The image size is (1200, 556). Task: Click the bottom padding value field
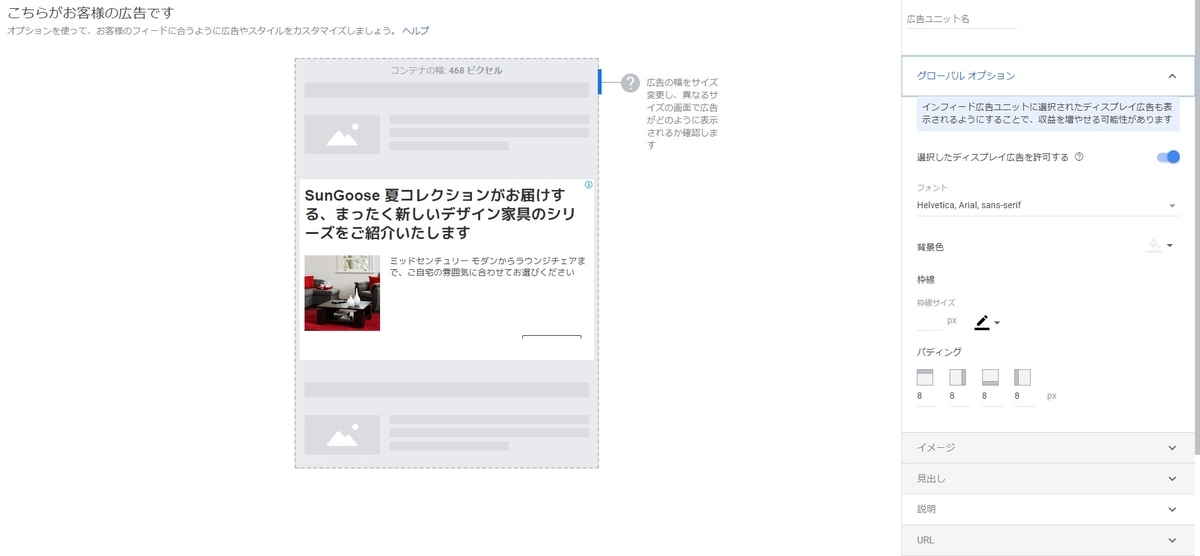(990, 397)
